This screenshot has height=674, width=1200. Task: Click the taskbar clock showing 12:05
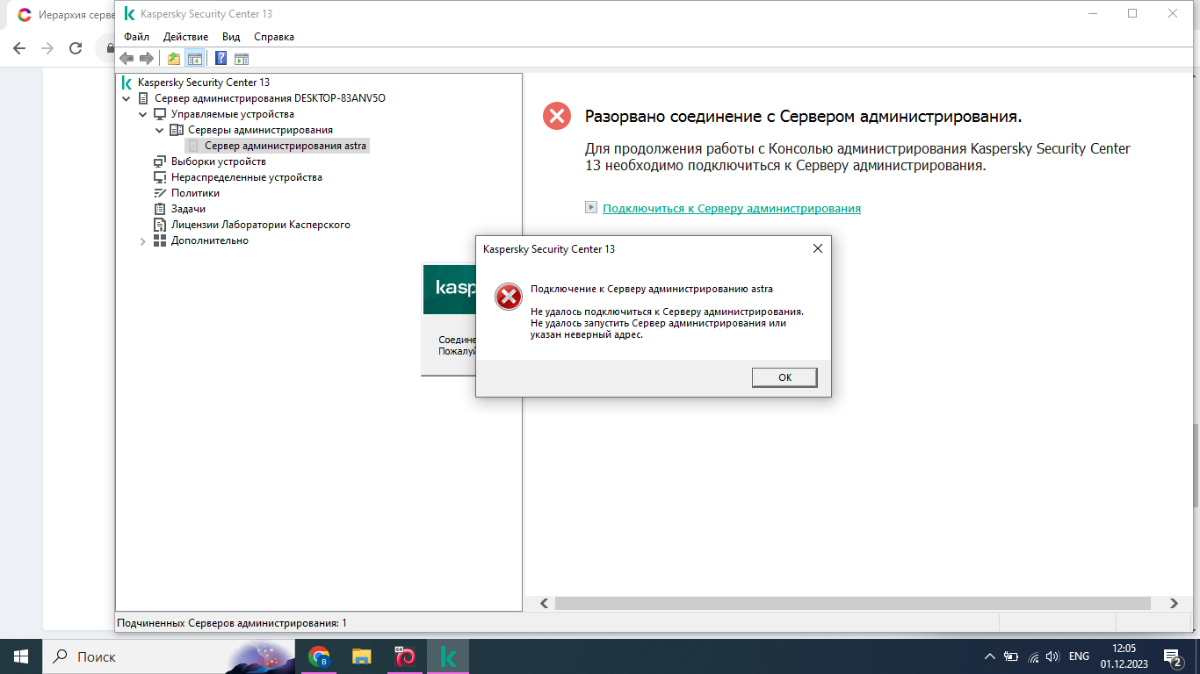pos(1124,657)
